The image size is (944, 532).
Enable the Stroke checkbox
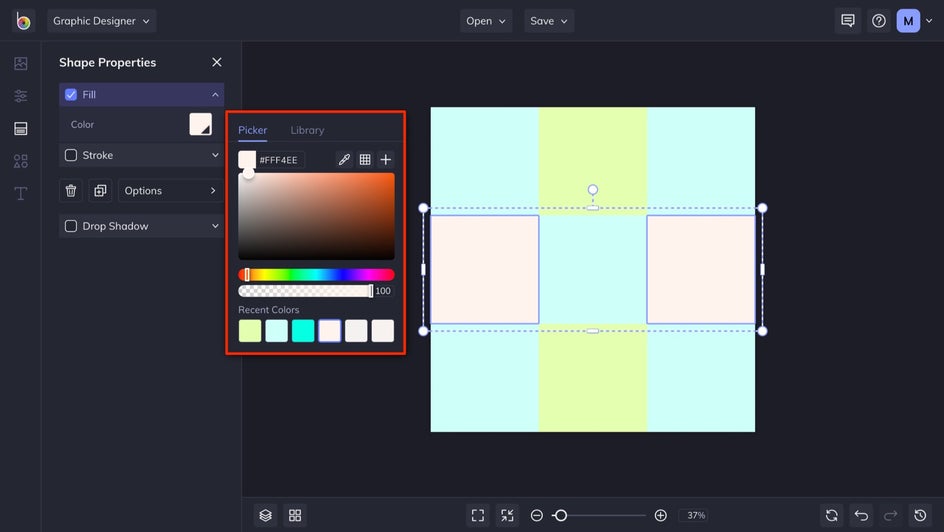click(x=71, y=156)
